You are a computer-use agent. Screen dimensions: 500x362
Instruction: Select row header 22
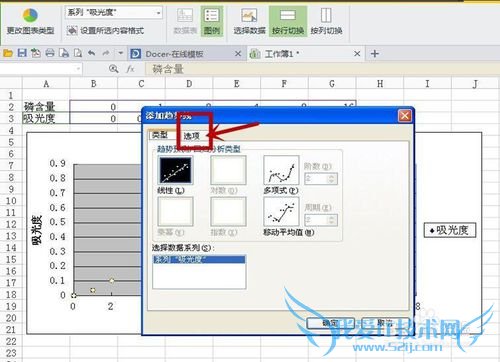pyautogui.click(x=11, y=341)
